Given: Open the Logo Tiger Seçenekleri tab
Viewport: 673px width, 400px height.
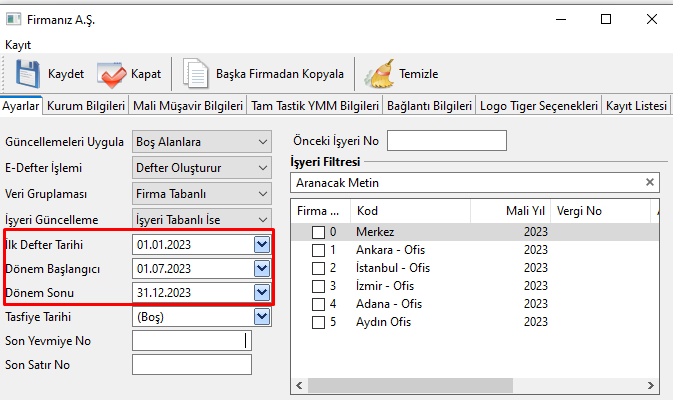Looking at the screenshot, I should [539, 105].
